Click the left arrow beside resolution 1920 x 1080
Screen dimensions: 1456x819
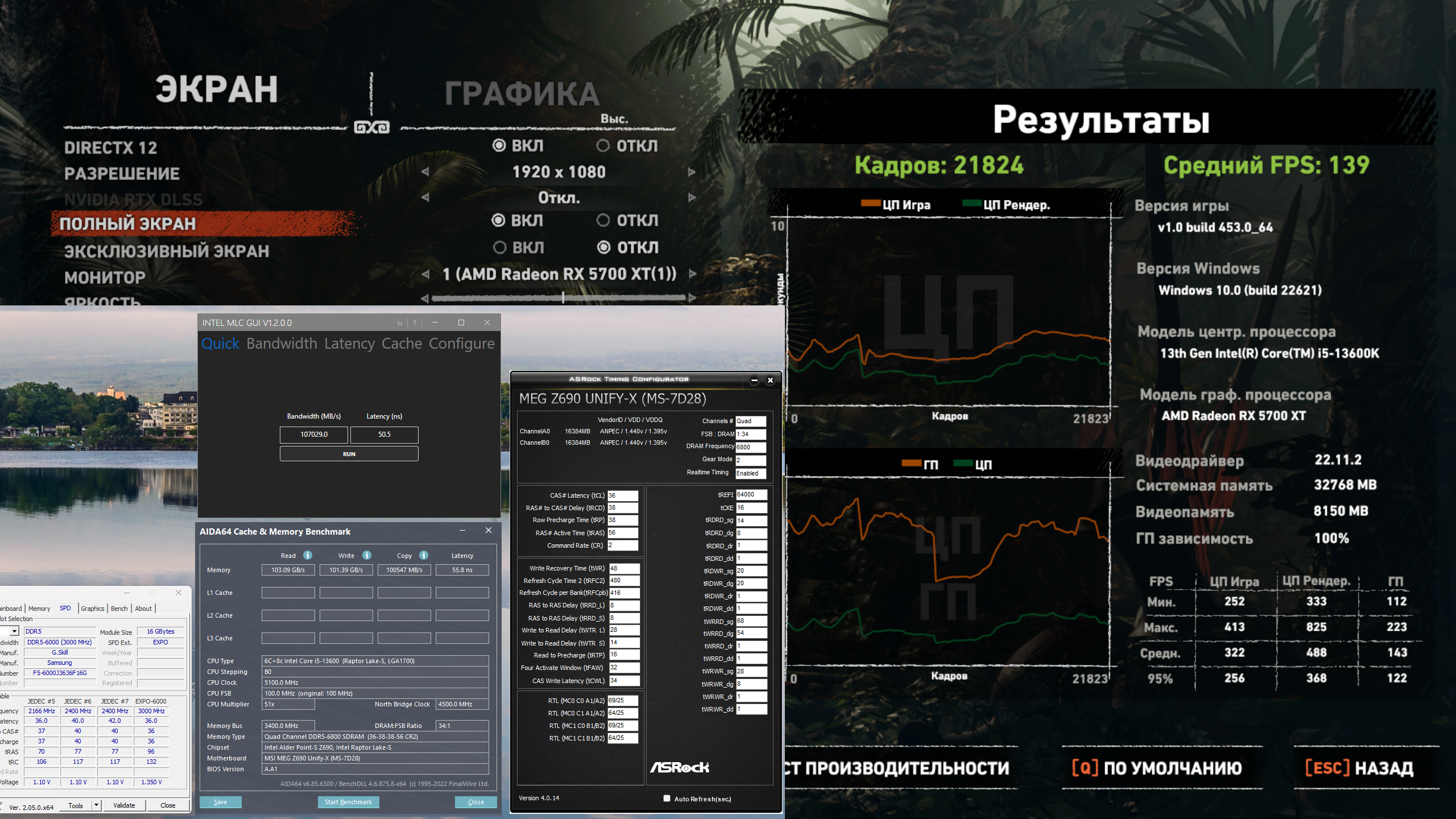[425, 172]
